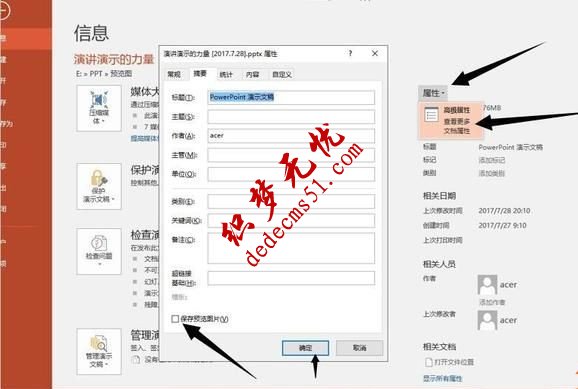578x389 pixels.
Task: Click the presentation title 演讲演示的力量
Action: click(x=114, y=59)
